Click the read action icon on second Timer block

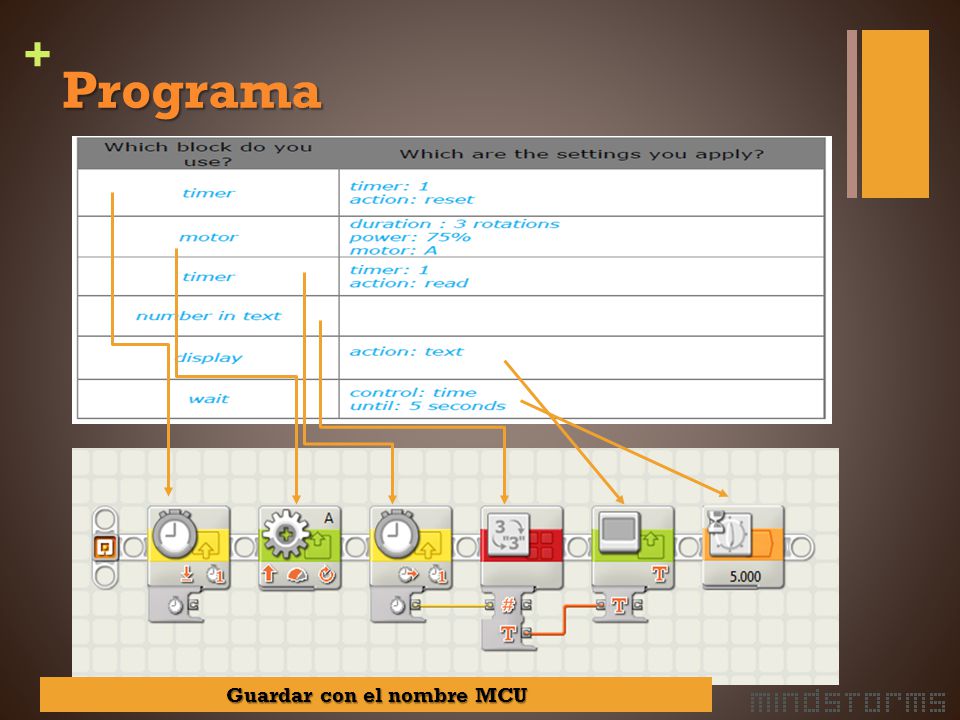[x=408, y=575]
